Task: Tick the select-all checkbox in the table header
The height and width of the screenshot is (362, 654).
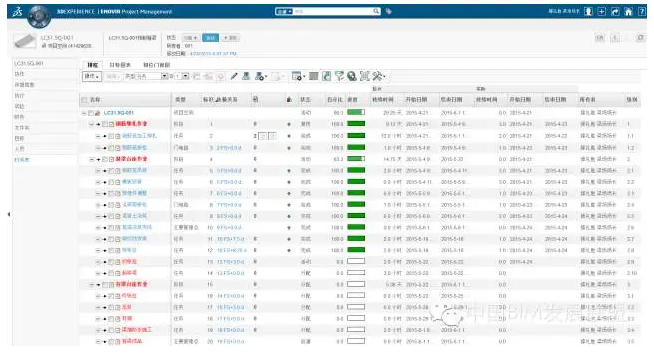Action: click(85, 100)
